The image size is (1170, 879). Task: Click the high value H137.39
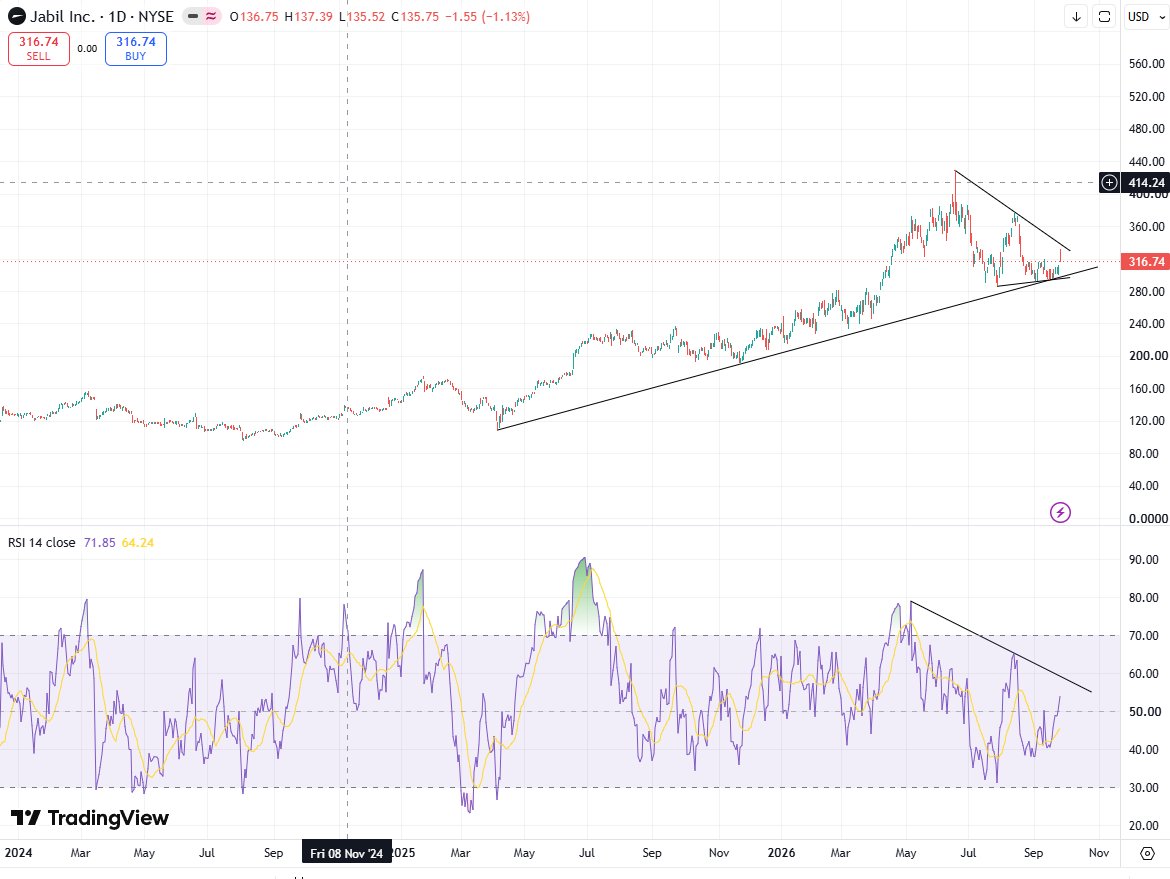309,16
